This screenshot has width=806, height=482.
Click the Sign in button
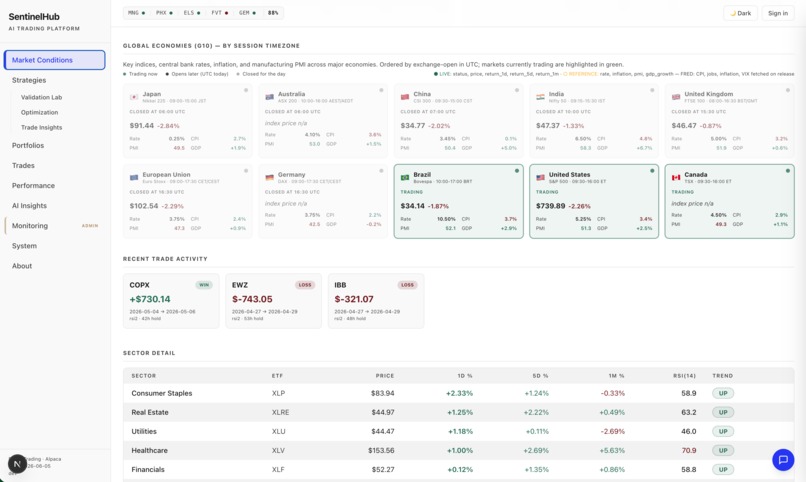[x=778, y=13]
